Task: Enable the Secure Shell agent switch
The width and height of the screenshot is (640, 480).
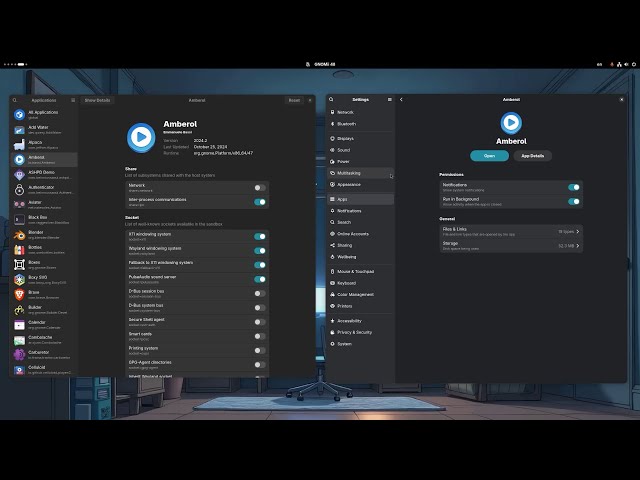Action: click(260, 322)
